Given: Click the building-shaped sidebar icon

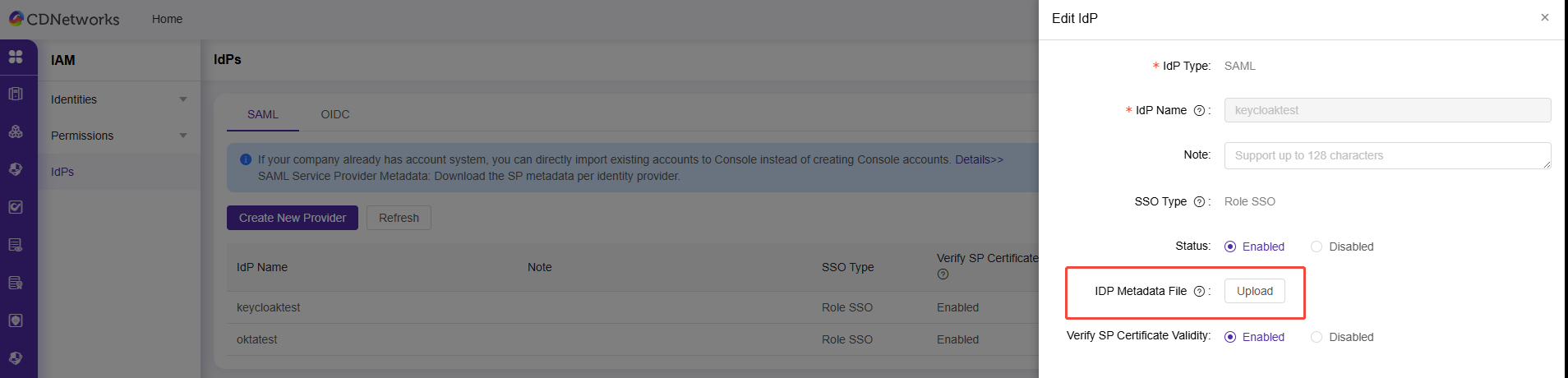Looking at the screenshot, I should 16,94.
